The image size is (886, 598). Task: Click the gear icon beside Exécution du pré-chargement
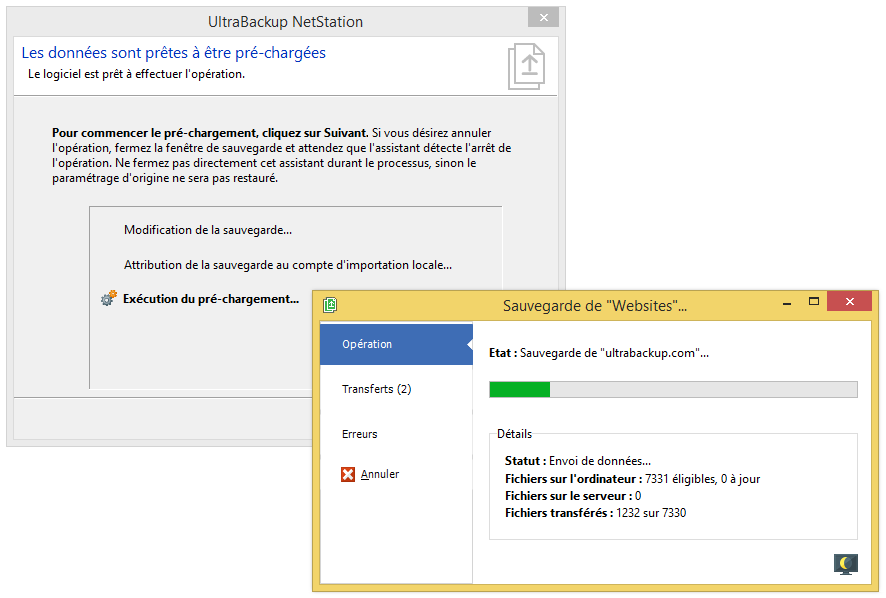tap(109, 298)
